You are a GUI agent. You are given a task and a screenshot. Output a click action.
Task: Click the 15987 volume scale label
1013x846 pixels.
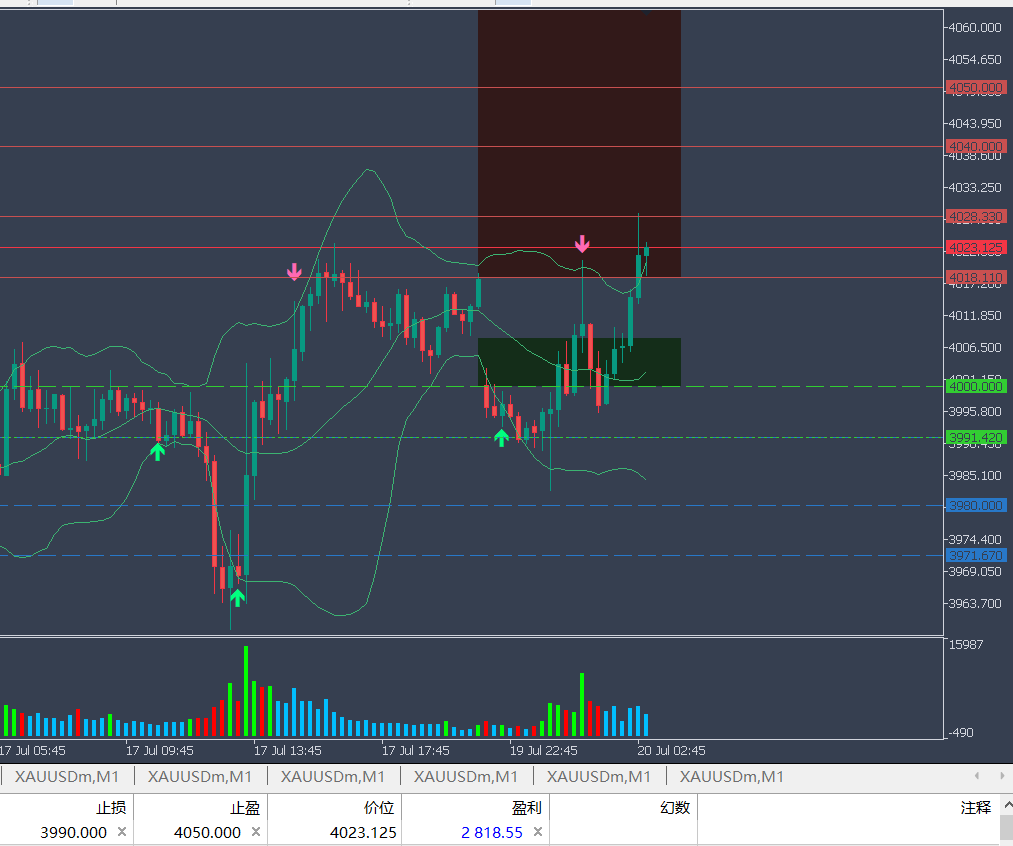[965, 644]
